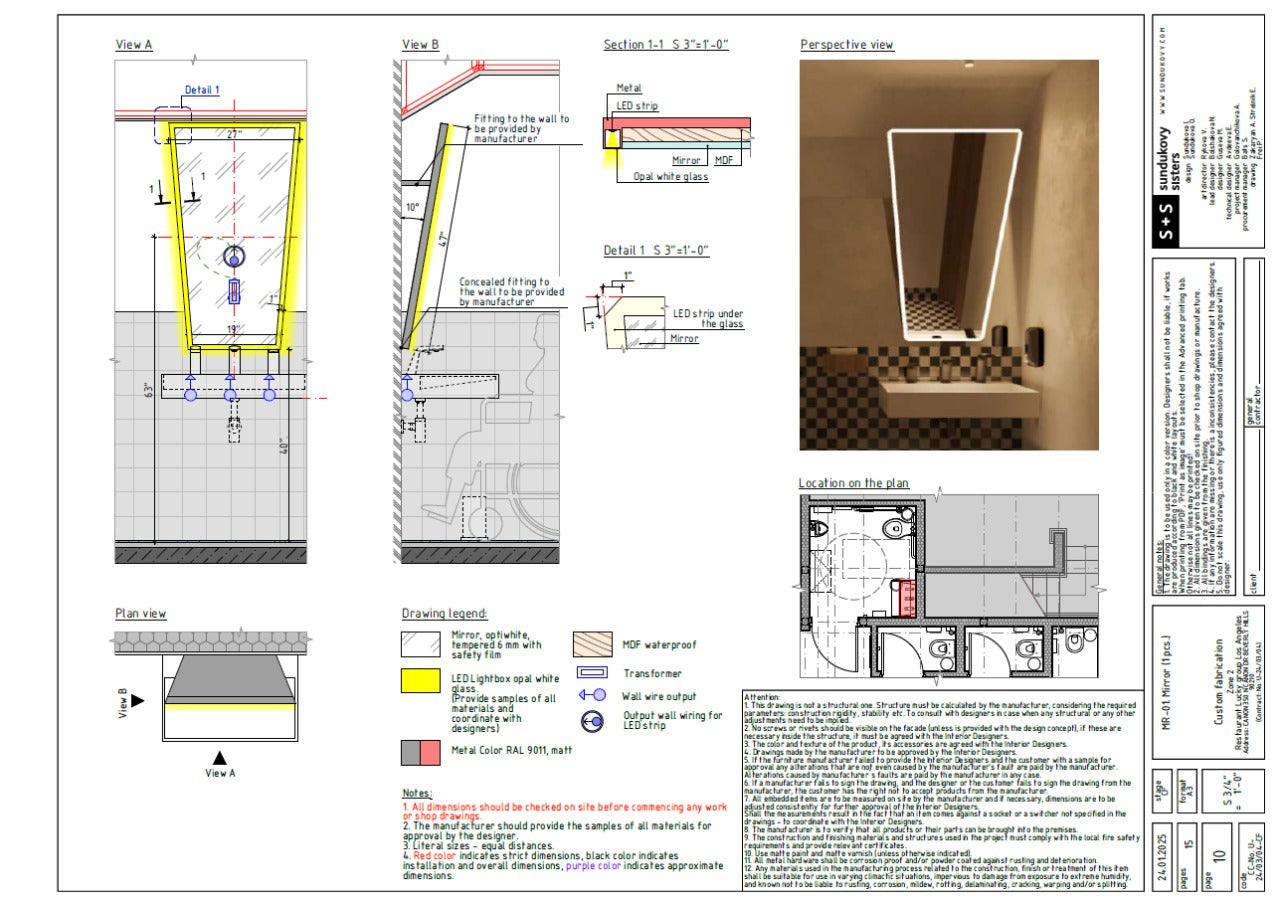Click the Drawing legend heading
Screen dimensions: 1280x904
444,613
